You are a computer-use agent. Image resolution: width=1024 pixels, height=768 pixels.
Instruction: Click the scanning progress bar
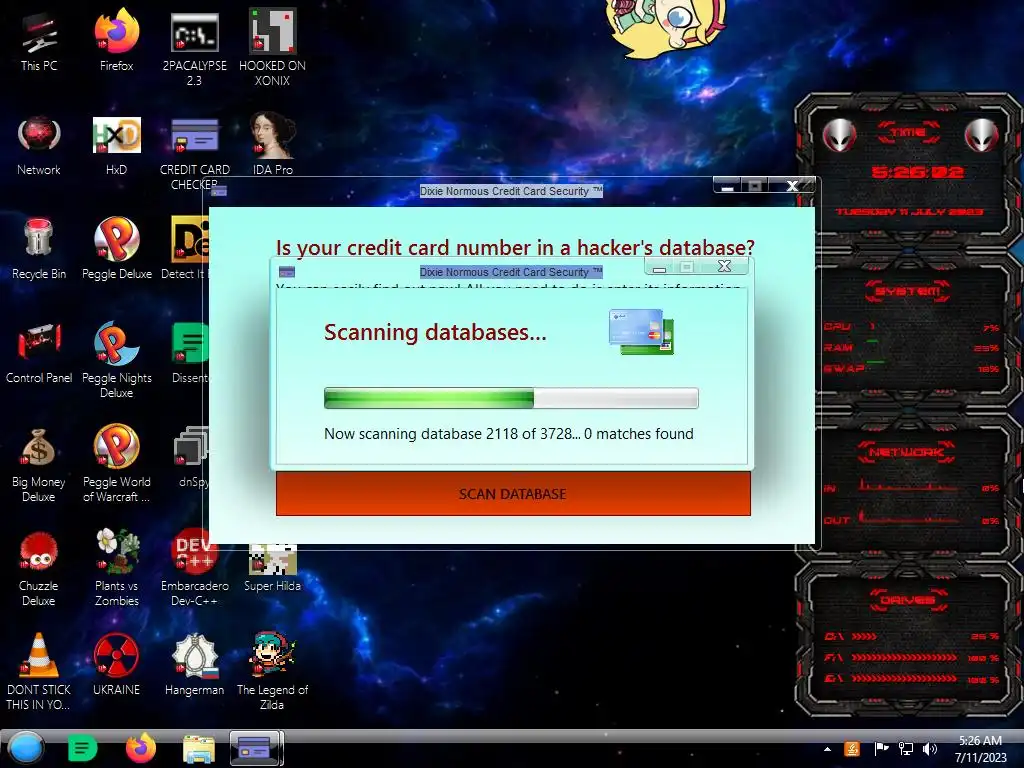(x=511, y=398)
